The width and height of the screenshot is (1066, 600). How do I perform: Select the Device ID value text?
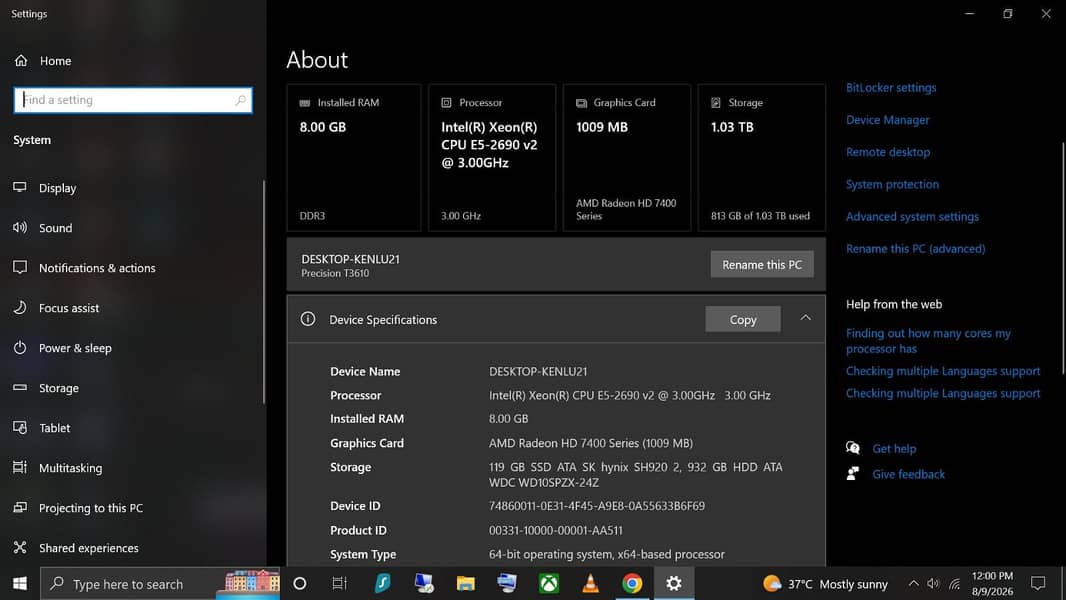coord(596,506)
